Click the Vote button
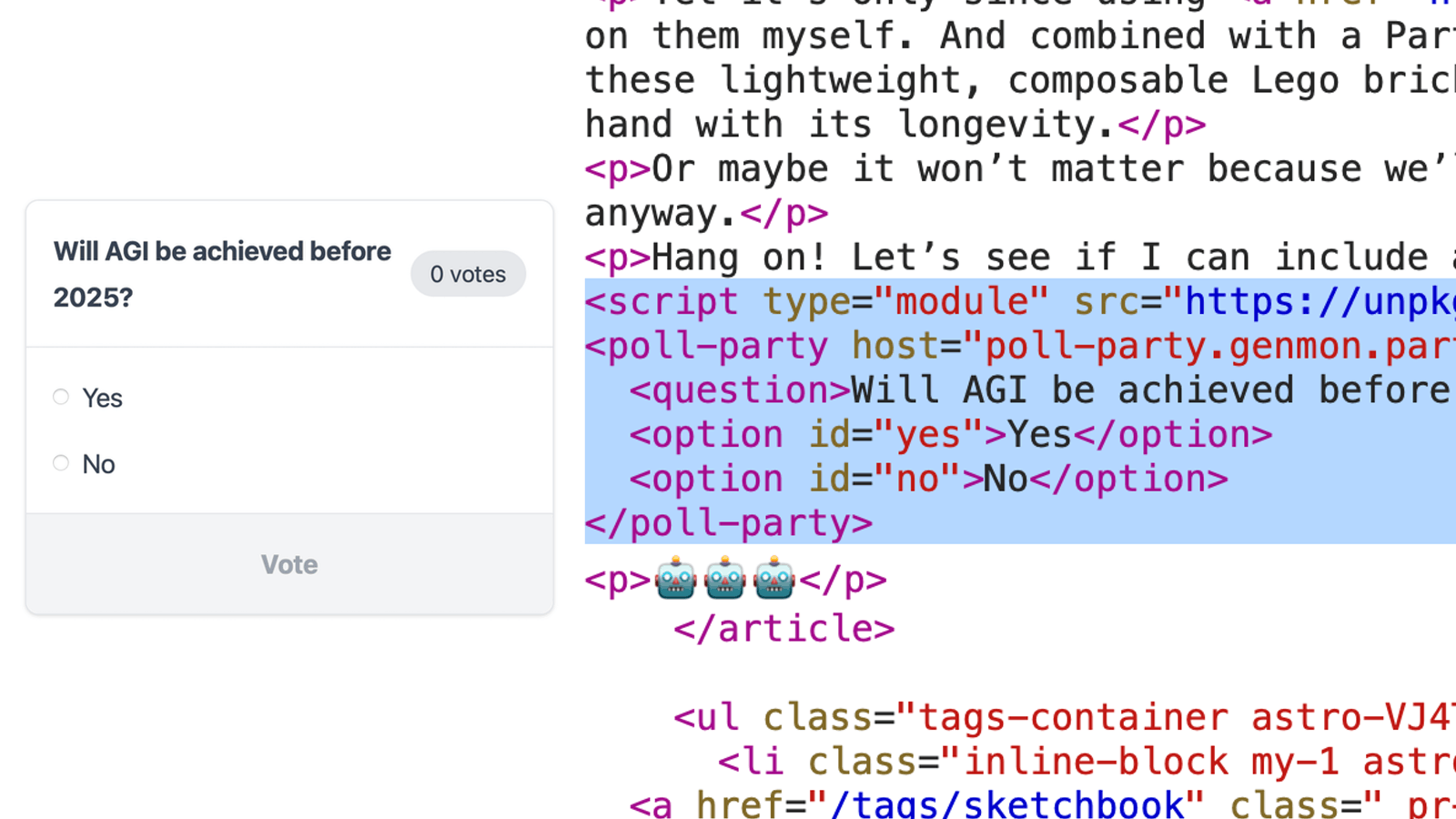 pyautogui.click(x=289, y=564)
